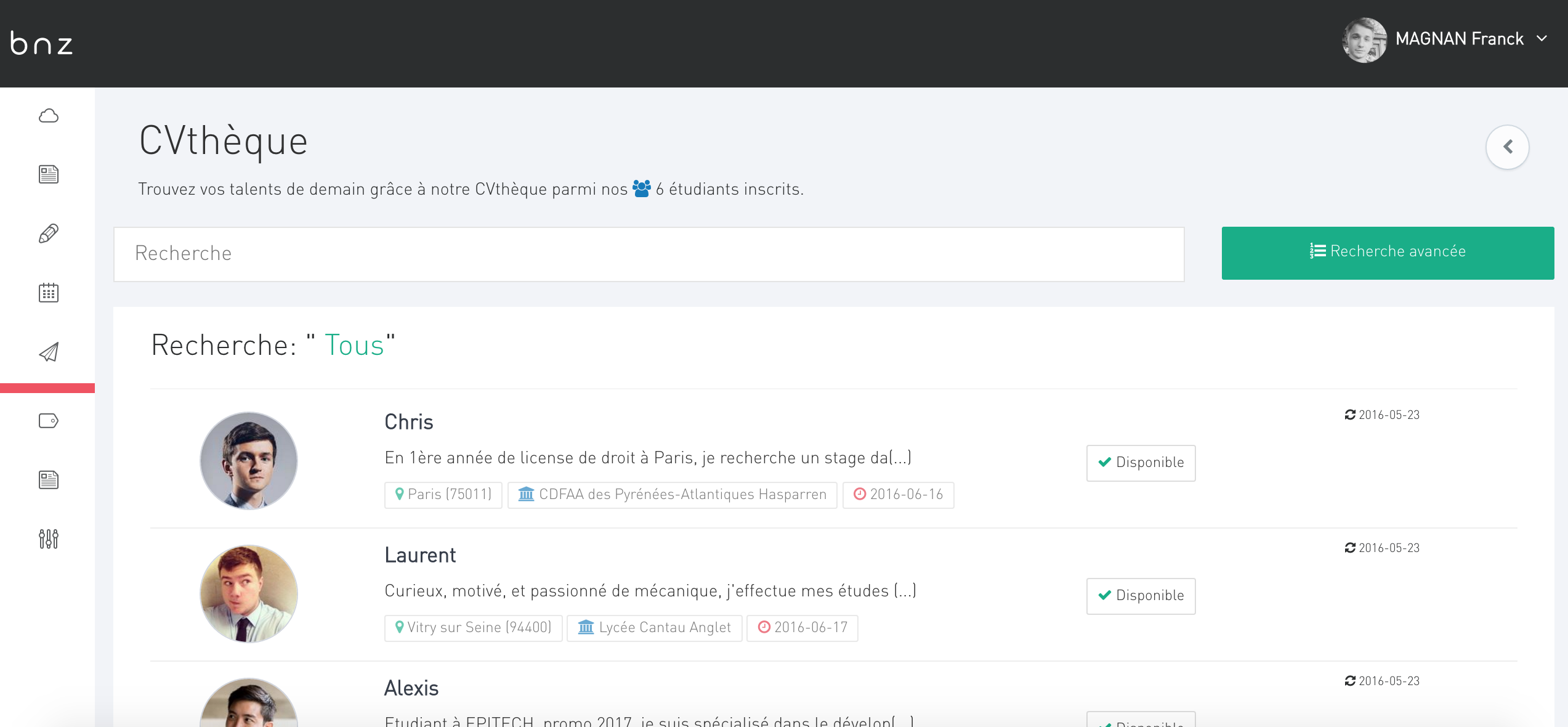Select the lower newspaper sidebar icon
The width and height of the screenshot is (1568, 727).
[x=48, y=480]
